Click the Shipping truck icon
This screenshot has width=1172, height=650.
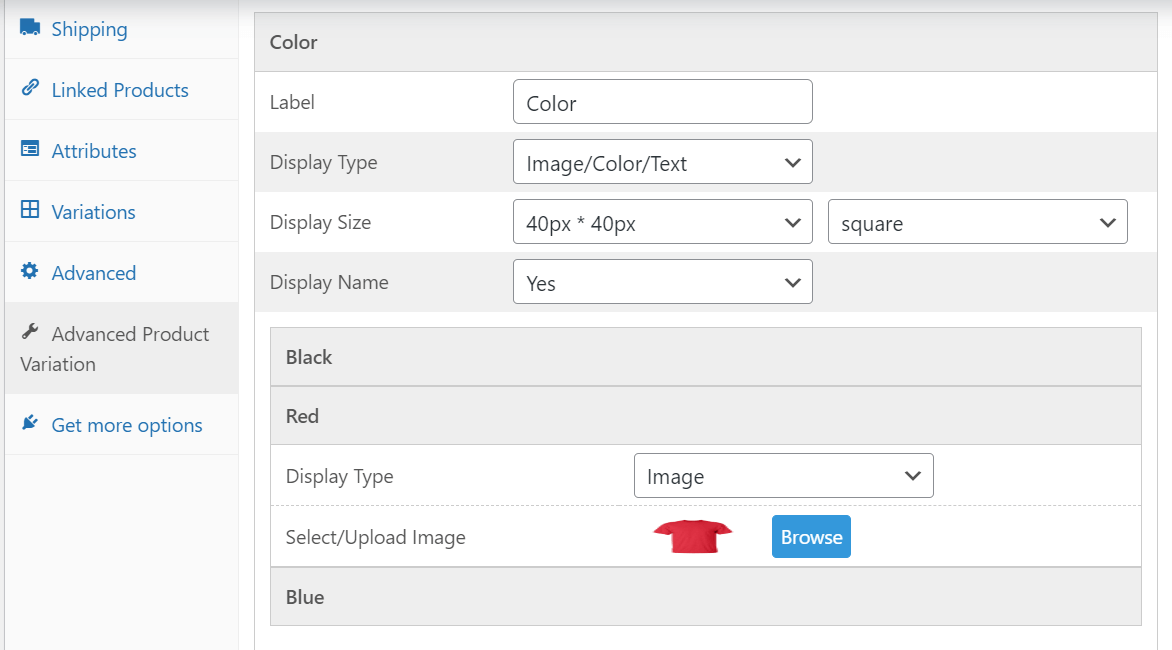click(x=30, y=28)
